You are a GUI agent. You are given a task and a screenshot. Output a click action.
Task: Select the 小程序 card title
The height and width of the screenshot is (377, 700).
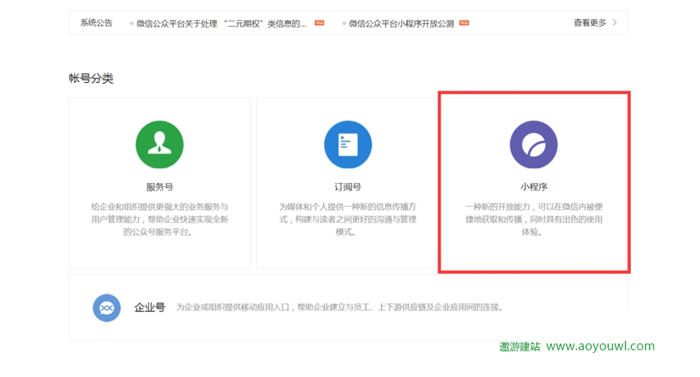pos(533,187)
